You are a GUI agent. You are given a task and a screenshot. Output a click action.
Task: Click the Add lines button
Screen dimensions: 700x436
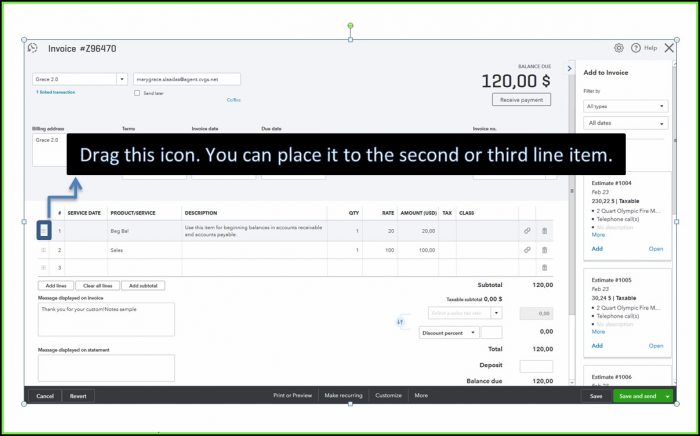[x=56, y=286]
